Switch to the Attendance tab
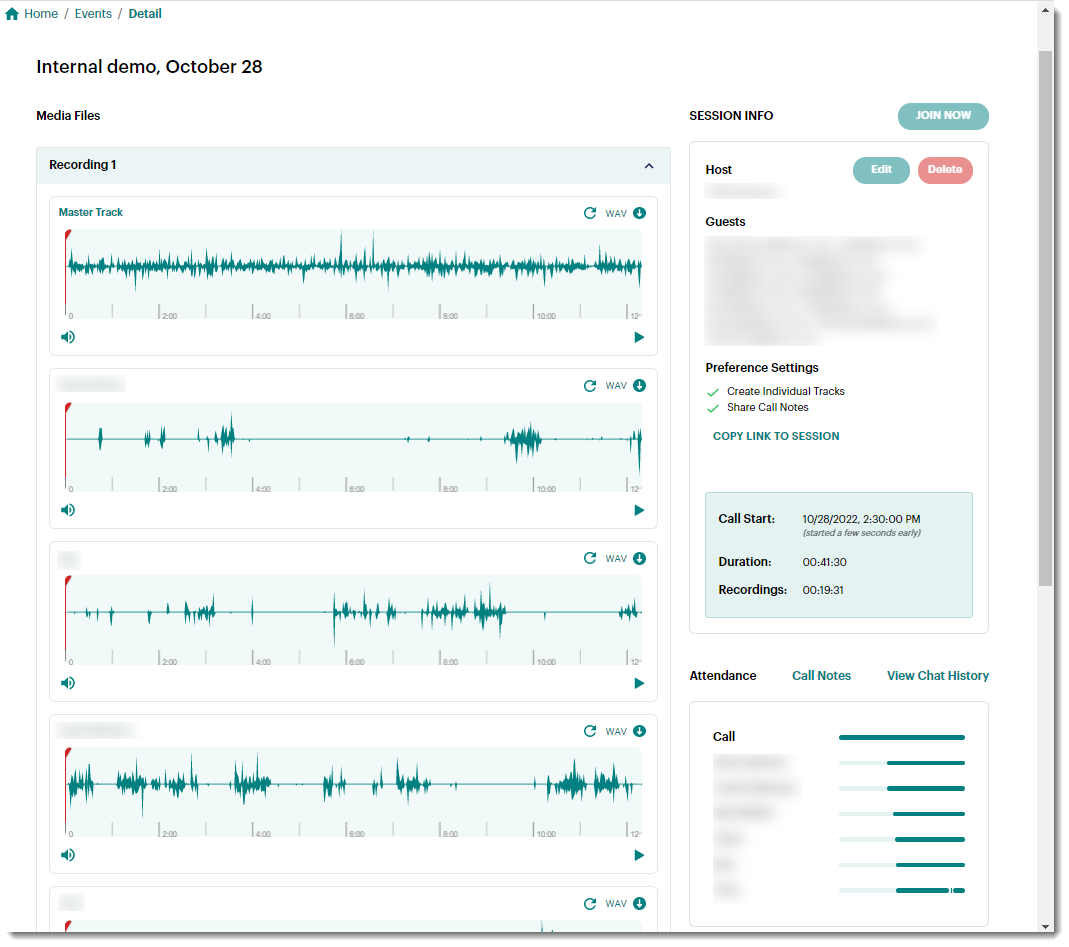Image resolution: width=1069 pixels, height=947 pixels. pyautogui.click(x=723, y=676)
